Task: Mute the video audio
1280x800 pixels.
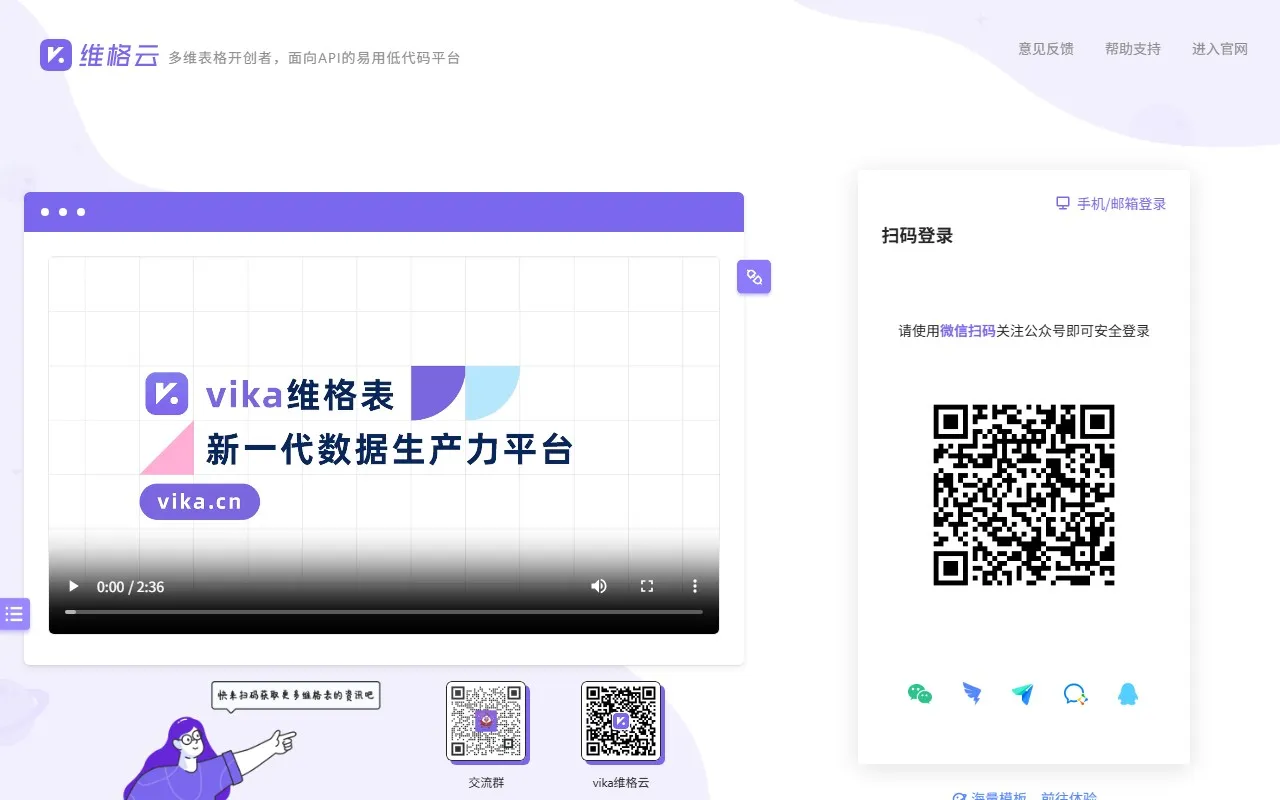Action: [x=598, y=586]
